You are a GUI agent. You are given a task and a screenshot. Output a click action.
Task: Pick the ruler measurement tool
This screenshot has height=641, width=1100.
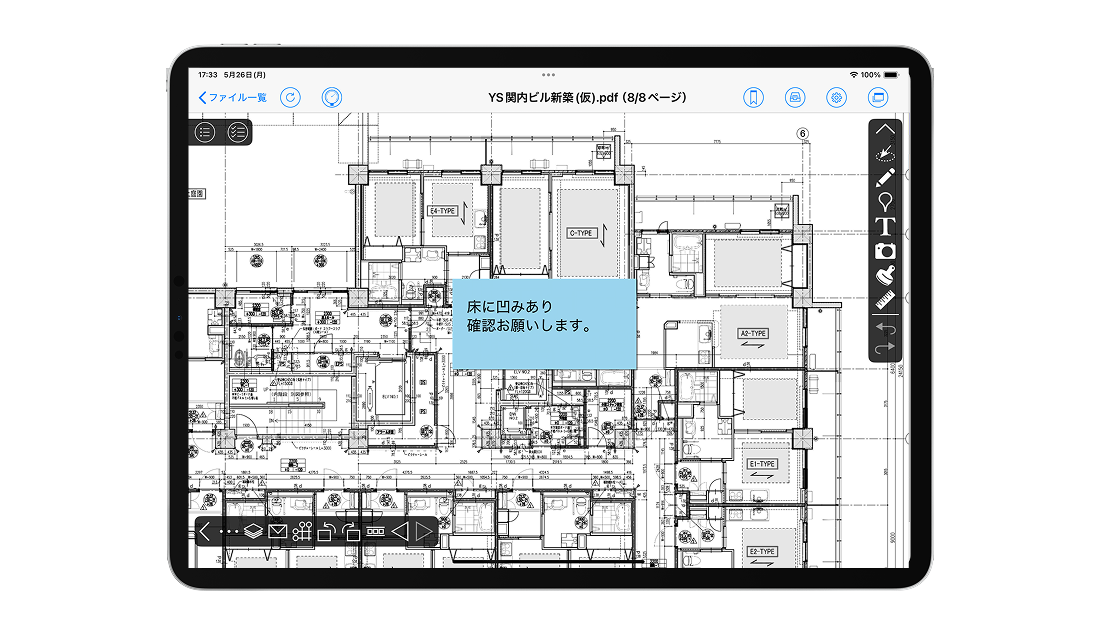pyautogui.click(x=885, y=299)
